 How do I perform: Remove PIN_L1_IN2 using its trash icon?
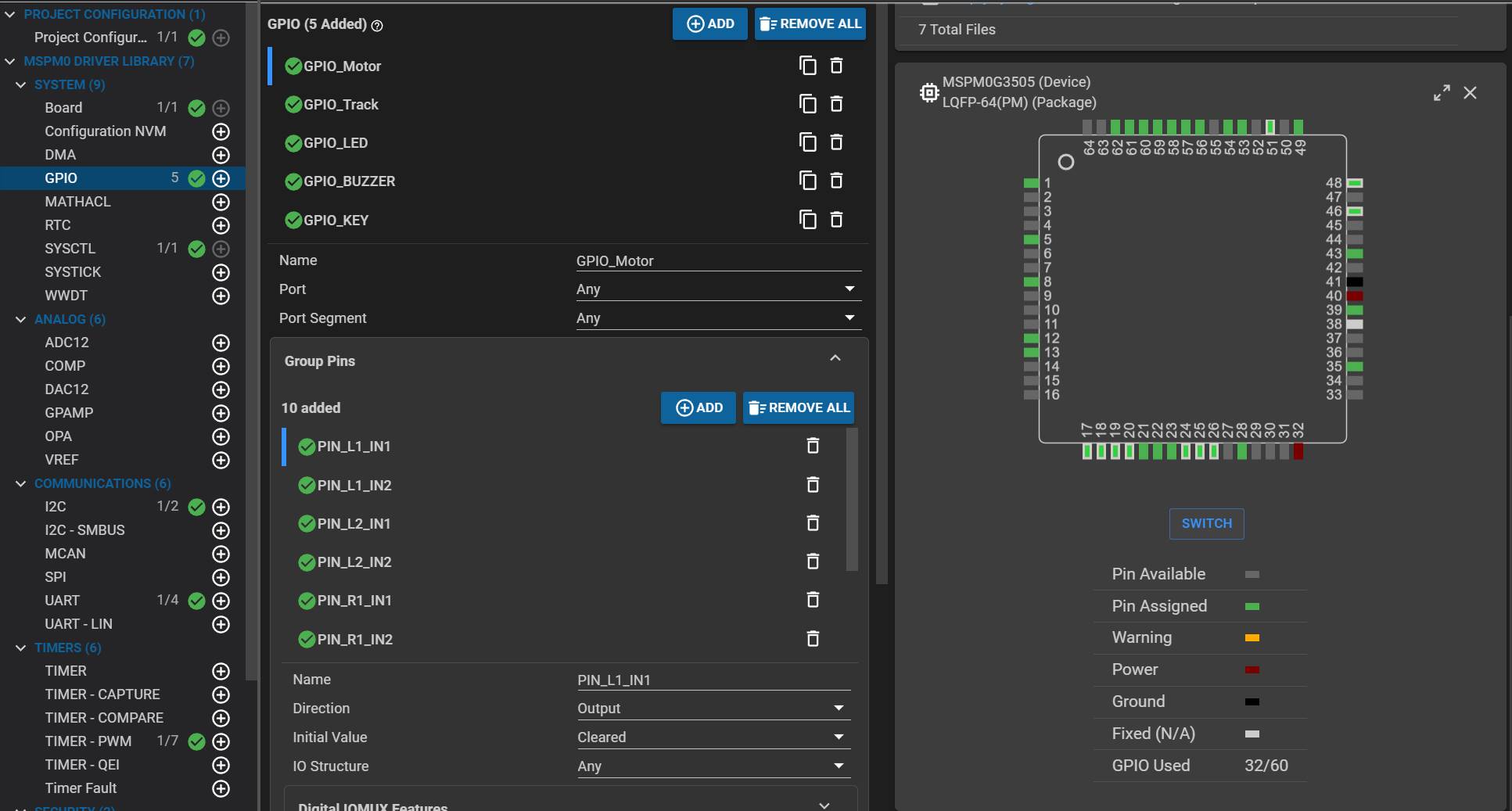point(813,485)
